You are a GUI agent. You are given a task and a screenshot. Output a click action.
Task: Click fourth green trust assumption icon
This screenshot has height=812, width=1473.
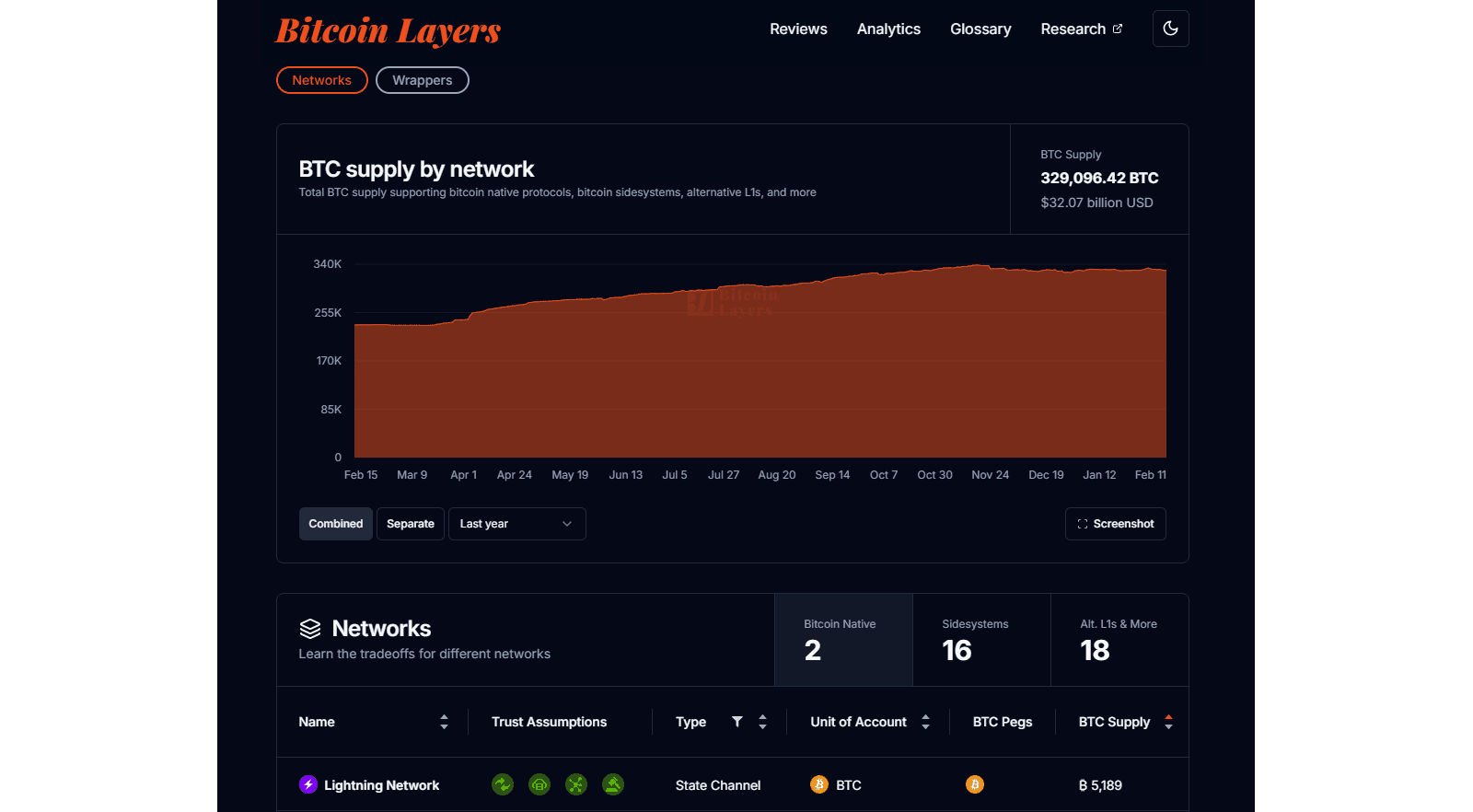click(x=613, y=784)
